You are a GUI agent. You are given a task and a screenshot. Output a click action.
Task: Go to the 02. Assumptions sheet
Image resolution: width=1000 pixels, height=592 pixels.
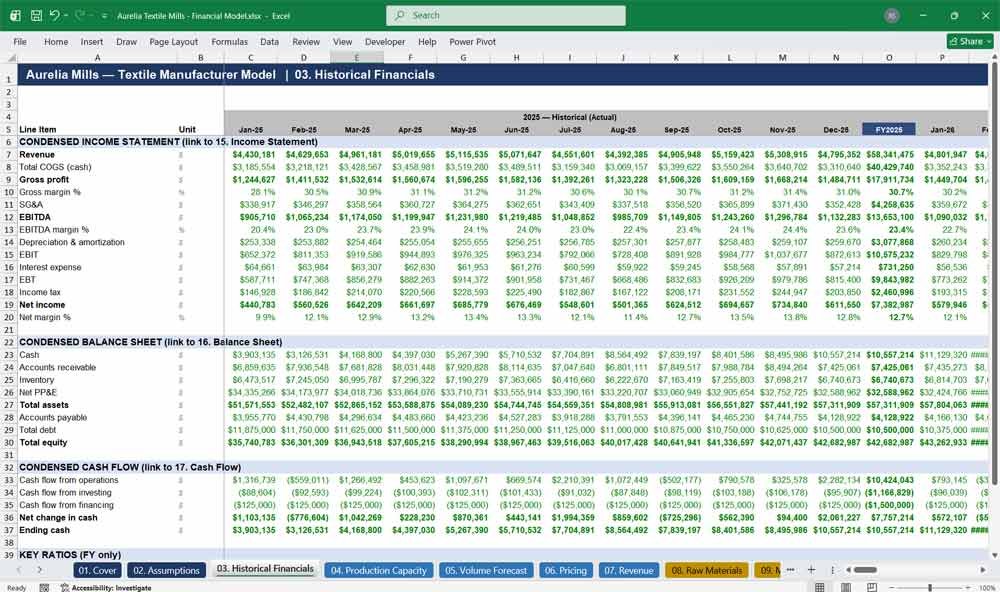click(166, 570)
